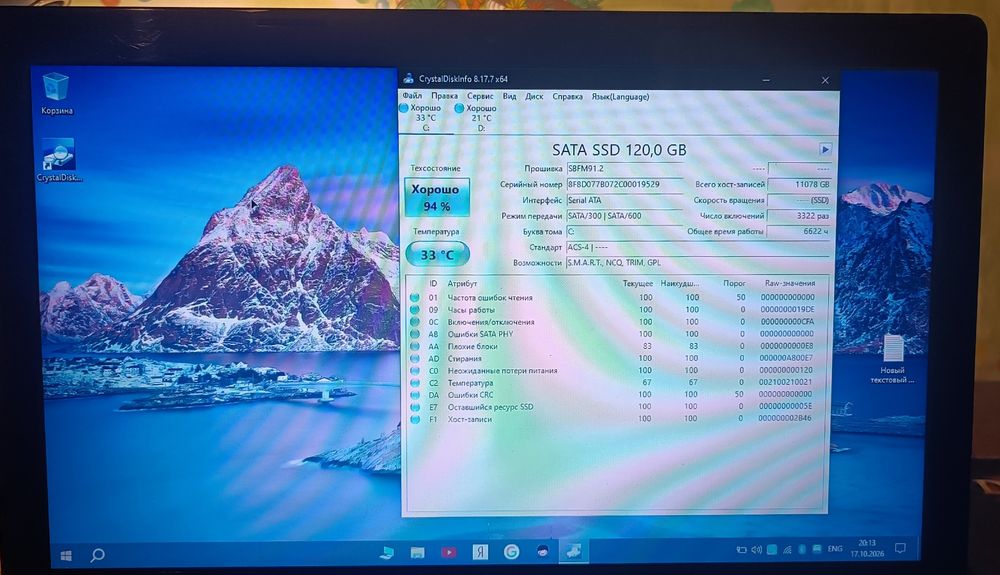Open the taskbar clock showing 20:13
Screen dimensions: 1000x575
point(867,548)
